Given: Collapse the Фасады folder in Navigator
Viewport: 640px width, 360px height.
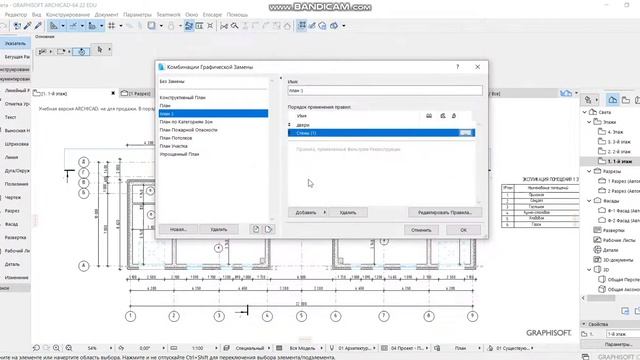Looking at the screenshot, I should (x=589, y=201).
